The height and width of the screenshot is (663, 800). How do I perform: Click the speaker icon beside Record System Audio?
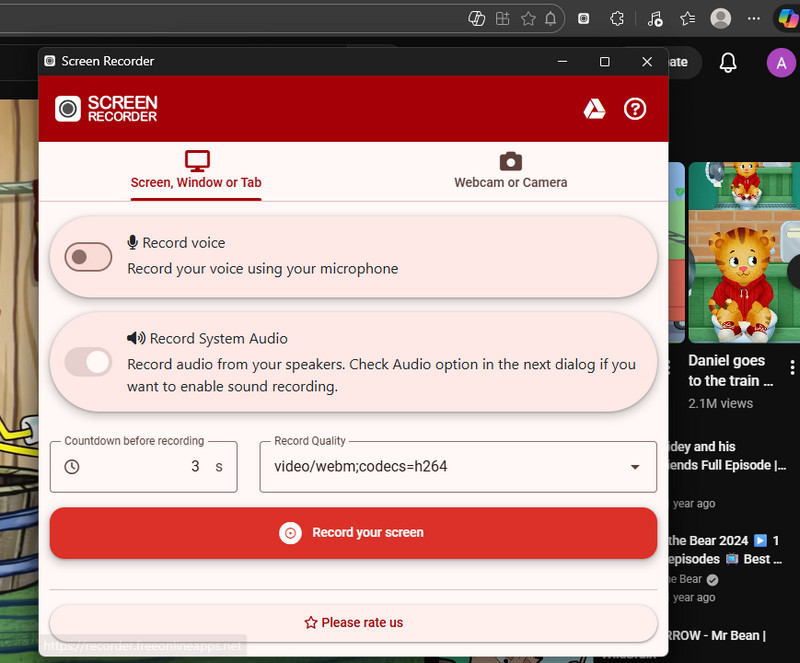(x=134, y=337)
